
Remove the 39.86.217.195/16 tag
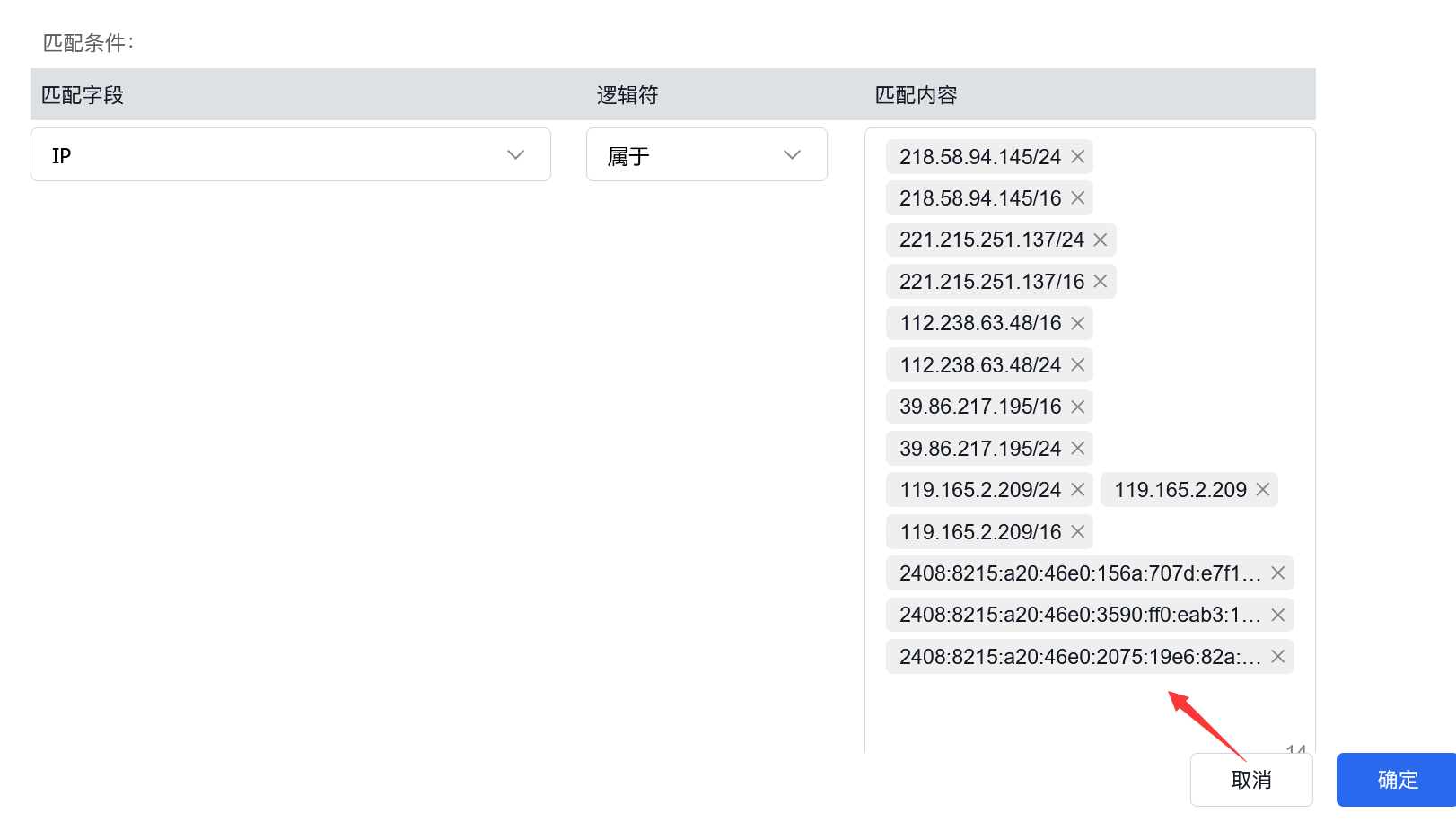(x=1077, y=407)
